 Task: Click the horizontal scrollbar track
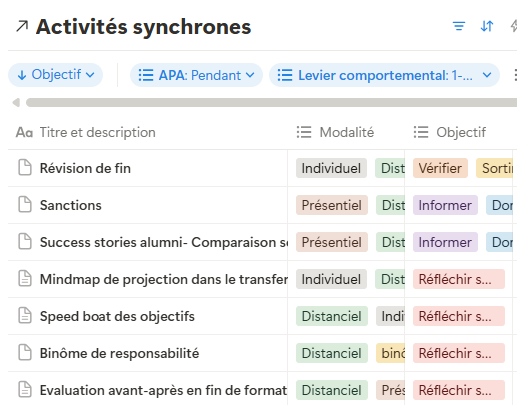click(271, 103)
